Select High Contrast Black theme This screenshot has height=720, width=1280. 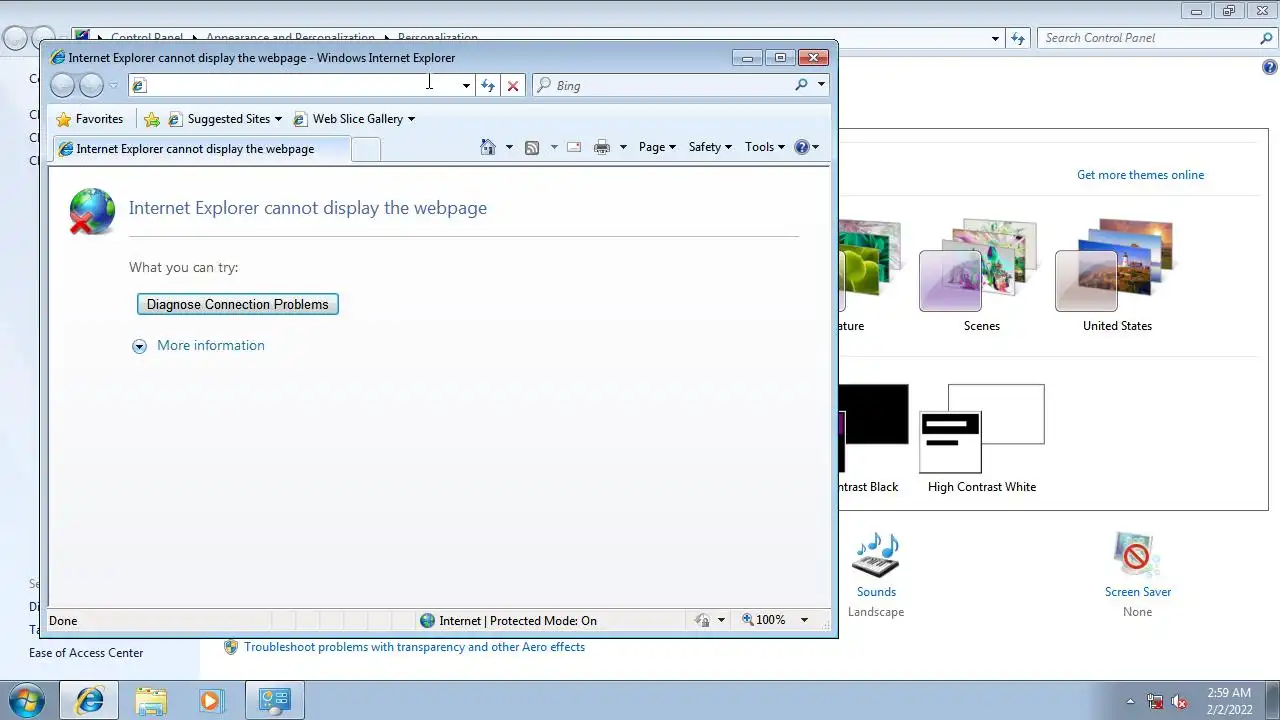point(873,429)
